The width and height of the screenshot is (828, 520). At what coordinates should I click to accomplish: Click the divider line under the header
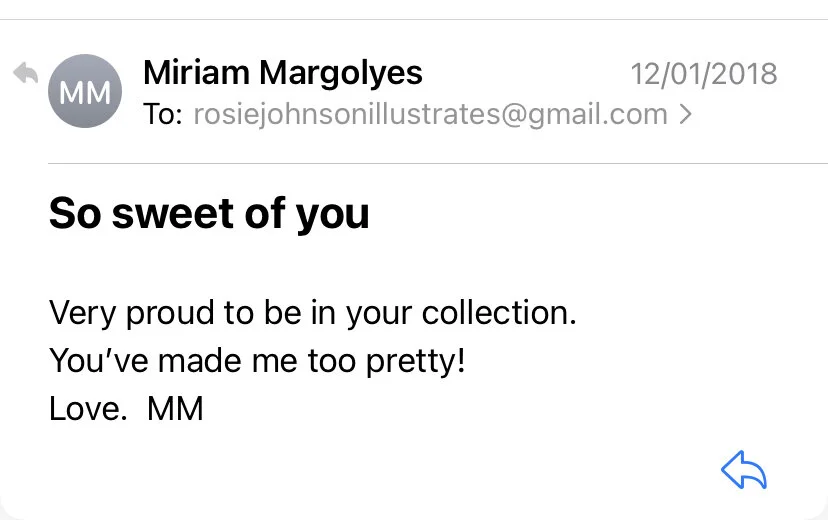pyautogui.click(x=438, y=163)
